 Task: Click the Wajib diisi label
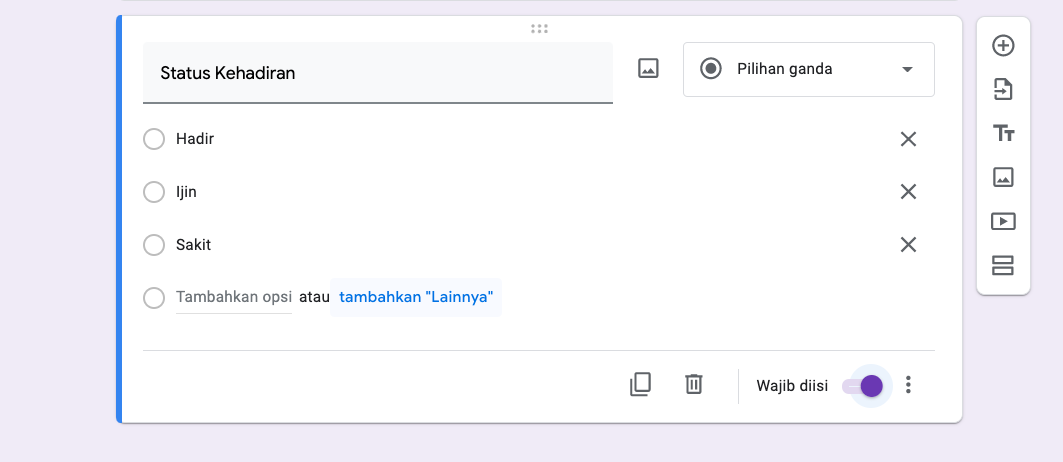(x=792, y=386)
